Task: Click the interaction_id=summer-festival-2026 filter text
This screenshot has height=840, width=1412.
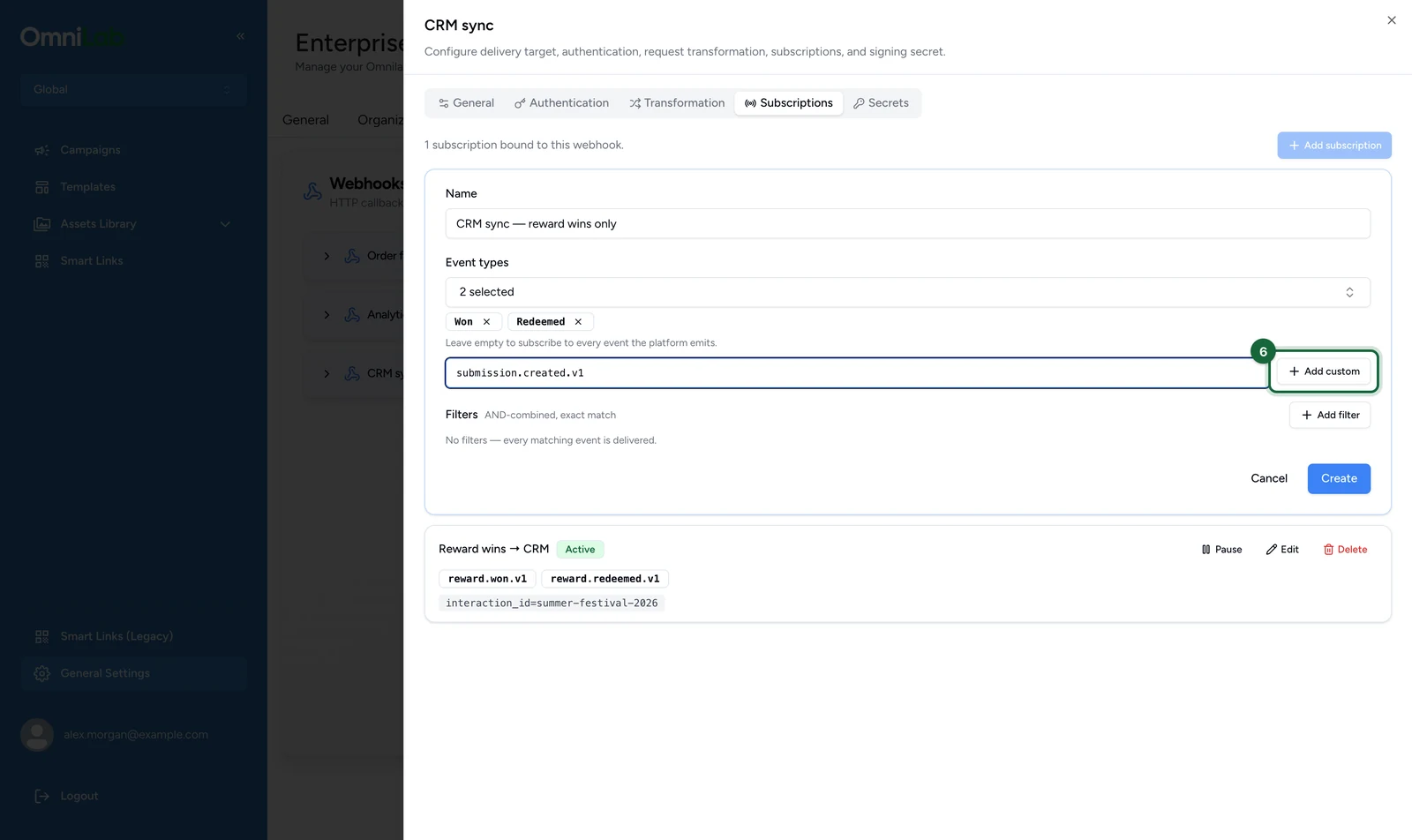Action: pyautogui.click(x=552, y=604)
